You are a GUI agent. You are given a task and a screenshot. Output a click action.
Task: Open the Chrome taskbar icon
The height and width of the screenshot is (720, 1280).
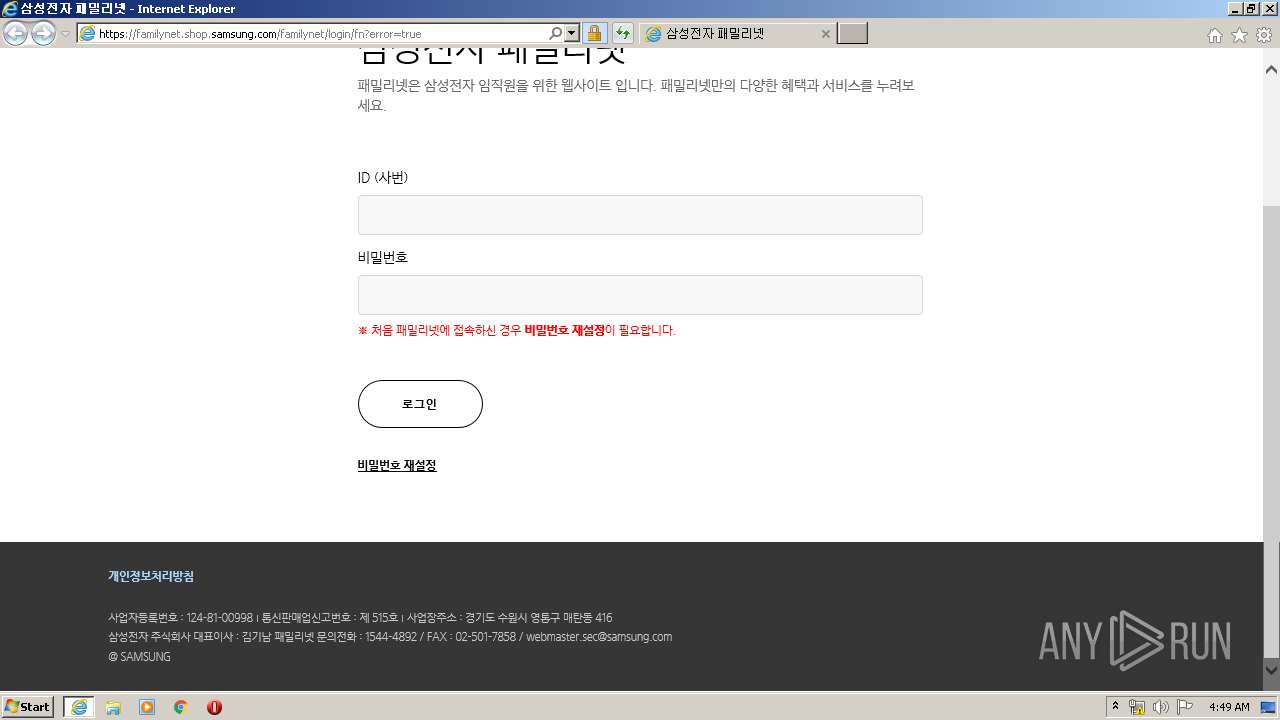[181, 707]
